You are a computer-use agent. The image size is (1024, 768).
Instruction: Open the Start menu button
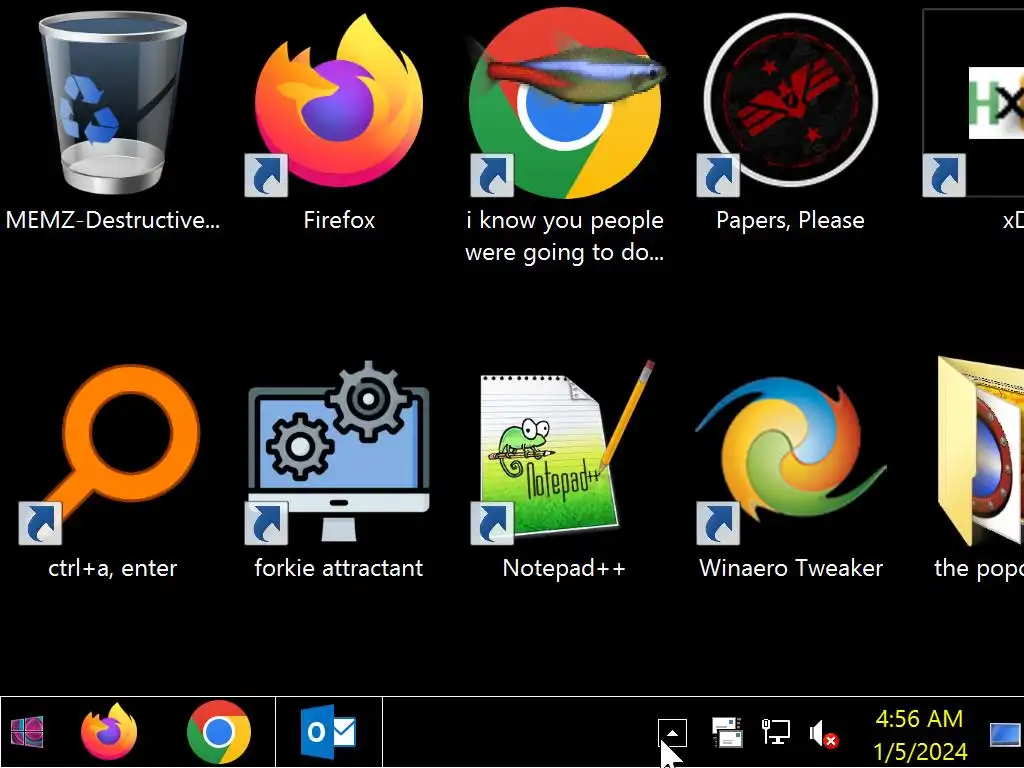point(27,731)
